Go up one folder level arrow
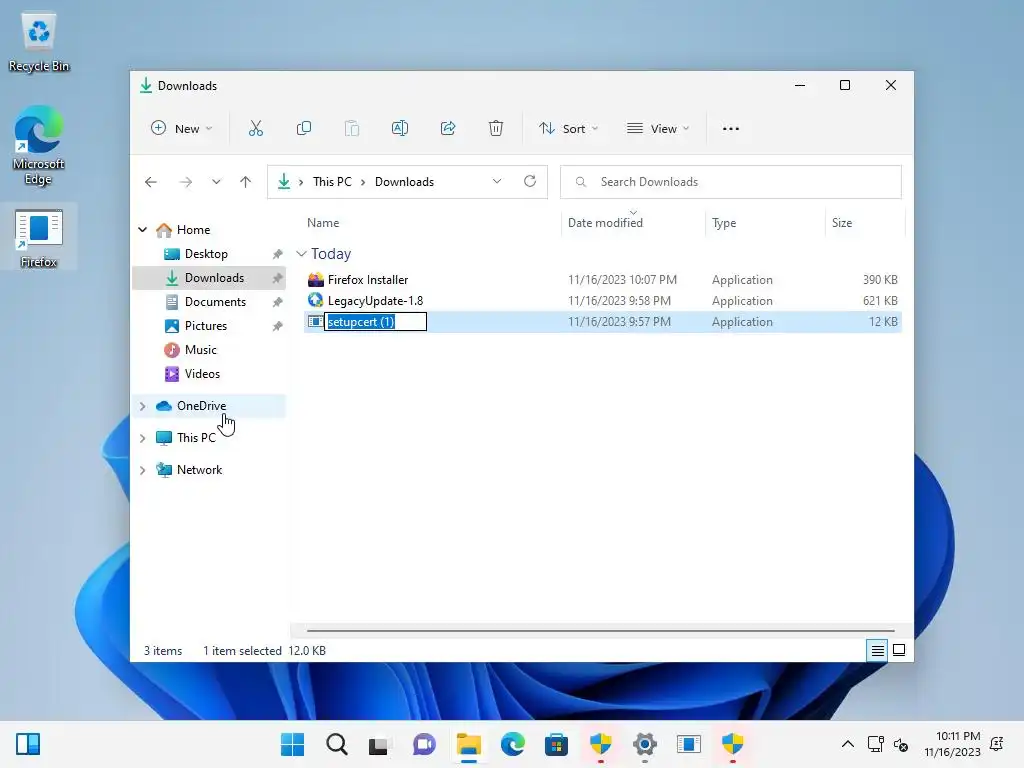Viewport: 1024px width, 768px height. (246, 182)
